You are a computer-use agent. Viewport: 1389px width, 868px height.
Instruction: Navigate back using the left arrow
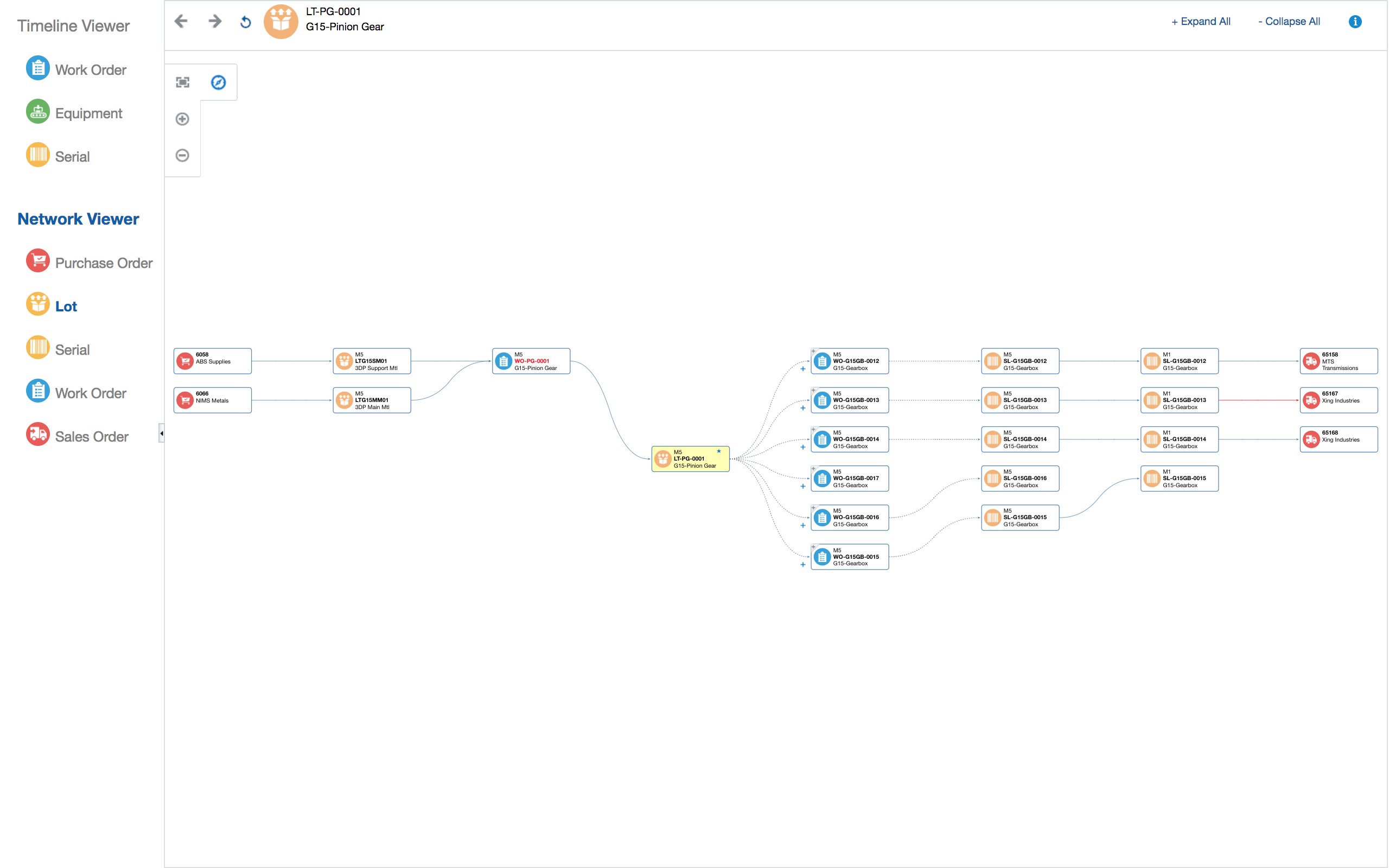click(181, 21)
